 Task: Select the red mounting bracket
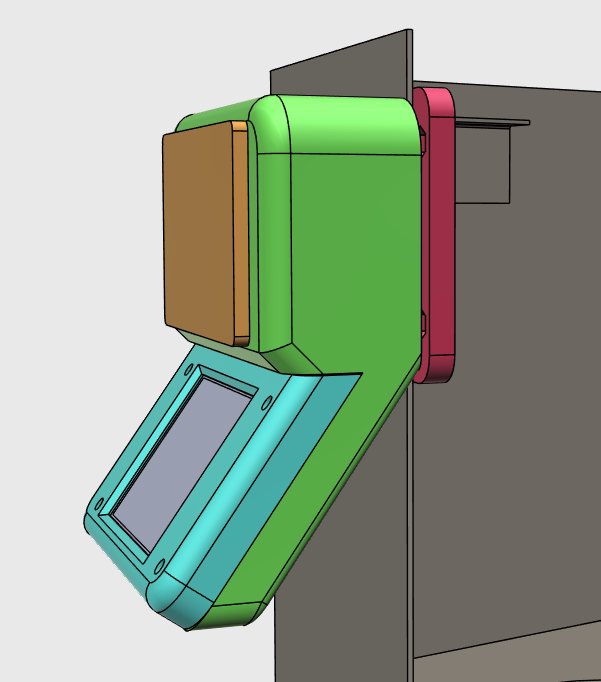440,230
